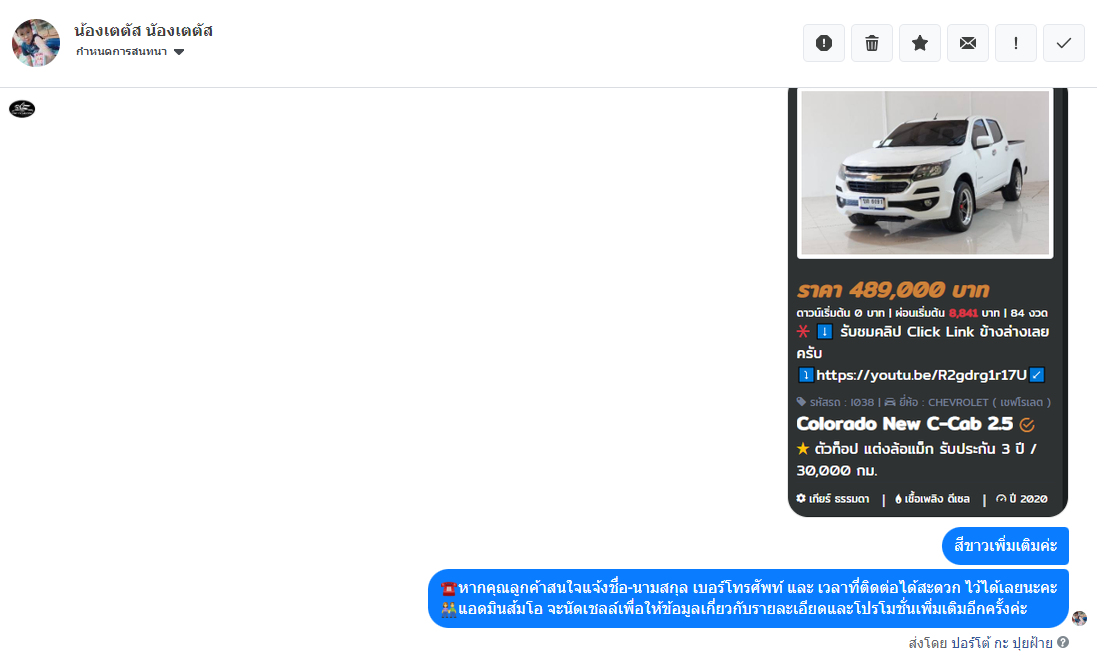1097x668 pixels.
Task: Open the youtu.be/R2gdrg1r17U video link
Action: [921, 375]
